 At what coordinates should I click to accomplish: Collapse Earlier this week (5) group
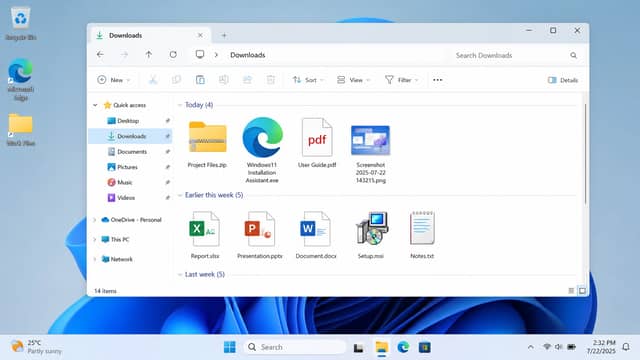tap(180, 196)
